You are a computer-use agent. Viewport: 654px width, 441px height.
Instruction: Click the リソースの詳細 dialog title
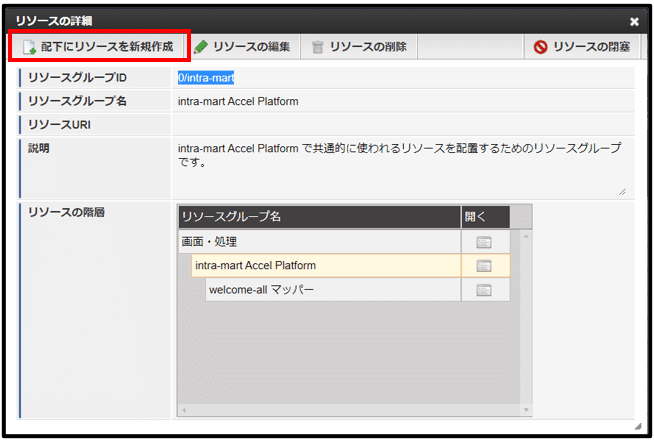[54, 21]
